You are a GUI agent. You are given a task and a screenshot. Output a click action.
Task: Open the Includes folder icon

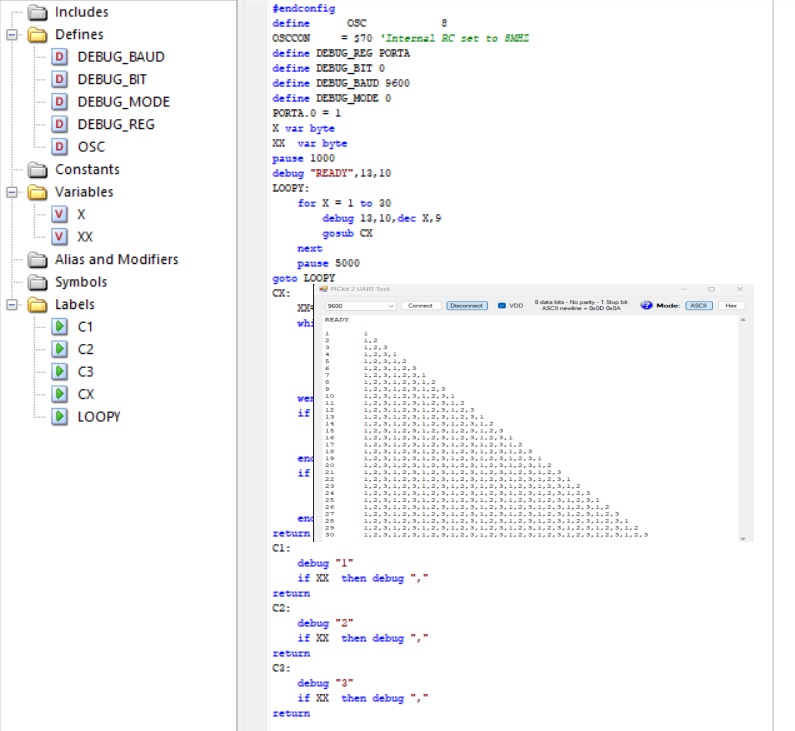click(x=38, y=12)
